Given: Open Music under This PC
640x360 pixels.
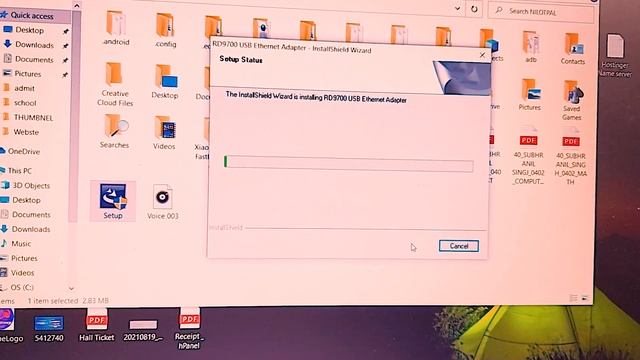Looking at the screenshot, I should [21, 244].
